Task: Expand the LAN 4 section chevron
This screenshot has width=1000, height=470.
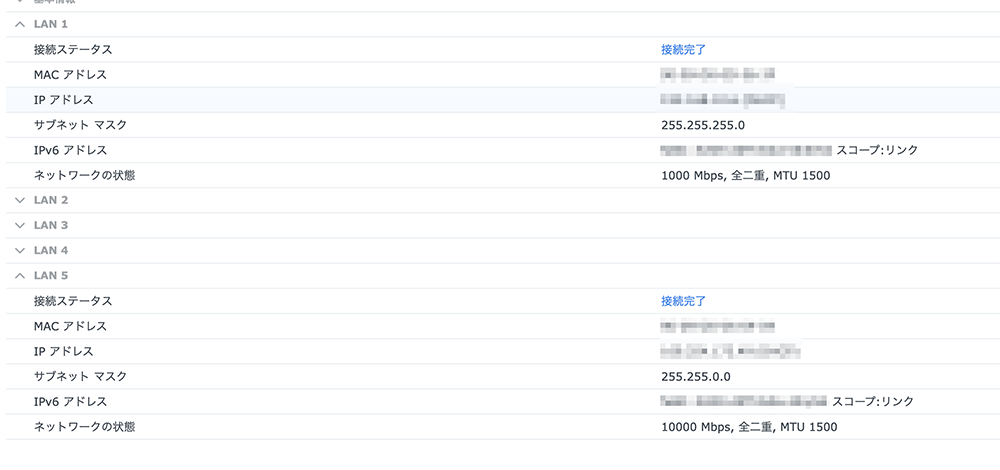Action: point(20,250)
